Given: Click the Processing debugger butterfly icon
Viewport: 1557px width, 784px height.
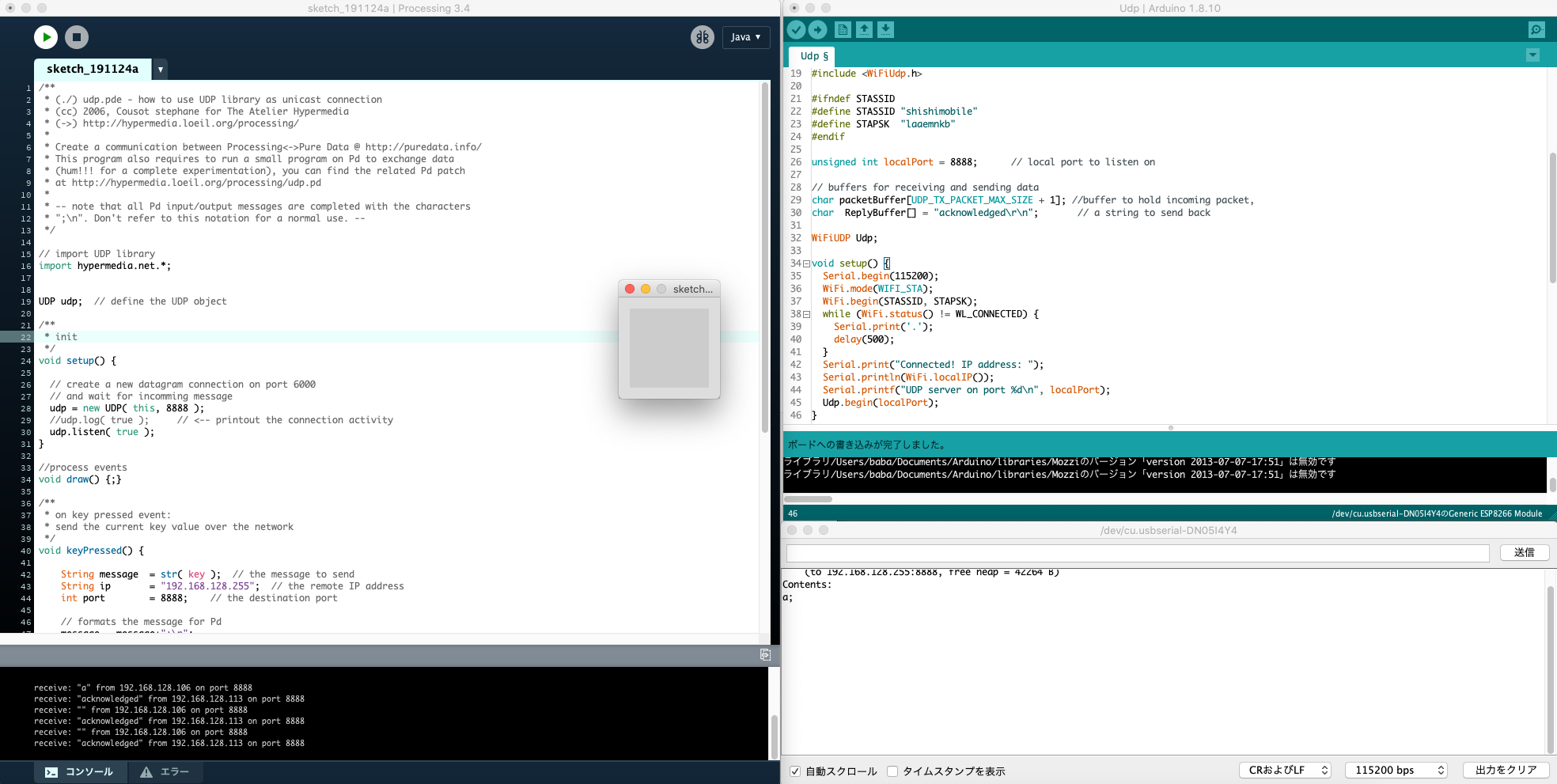Looking at the screenshot, I should pyautogui.click(x=702, y=37).
